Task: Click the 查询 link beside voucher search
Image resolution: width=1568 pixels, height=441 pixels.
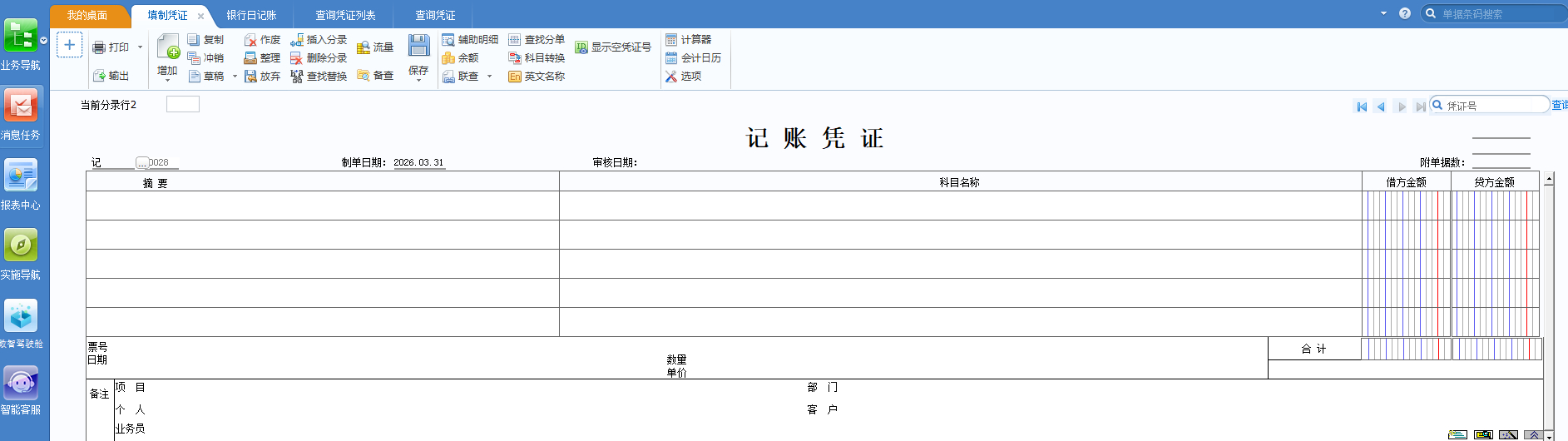Action: tap(1560, 105)
